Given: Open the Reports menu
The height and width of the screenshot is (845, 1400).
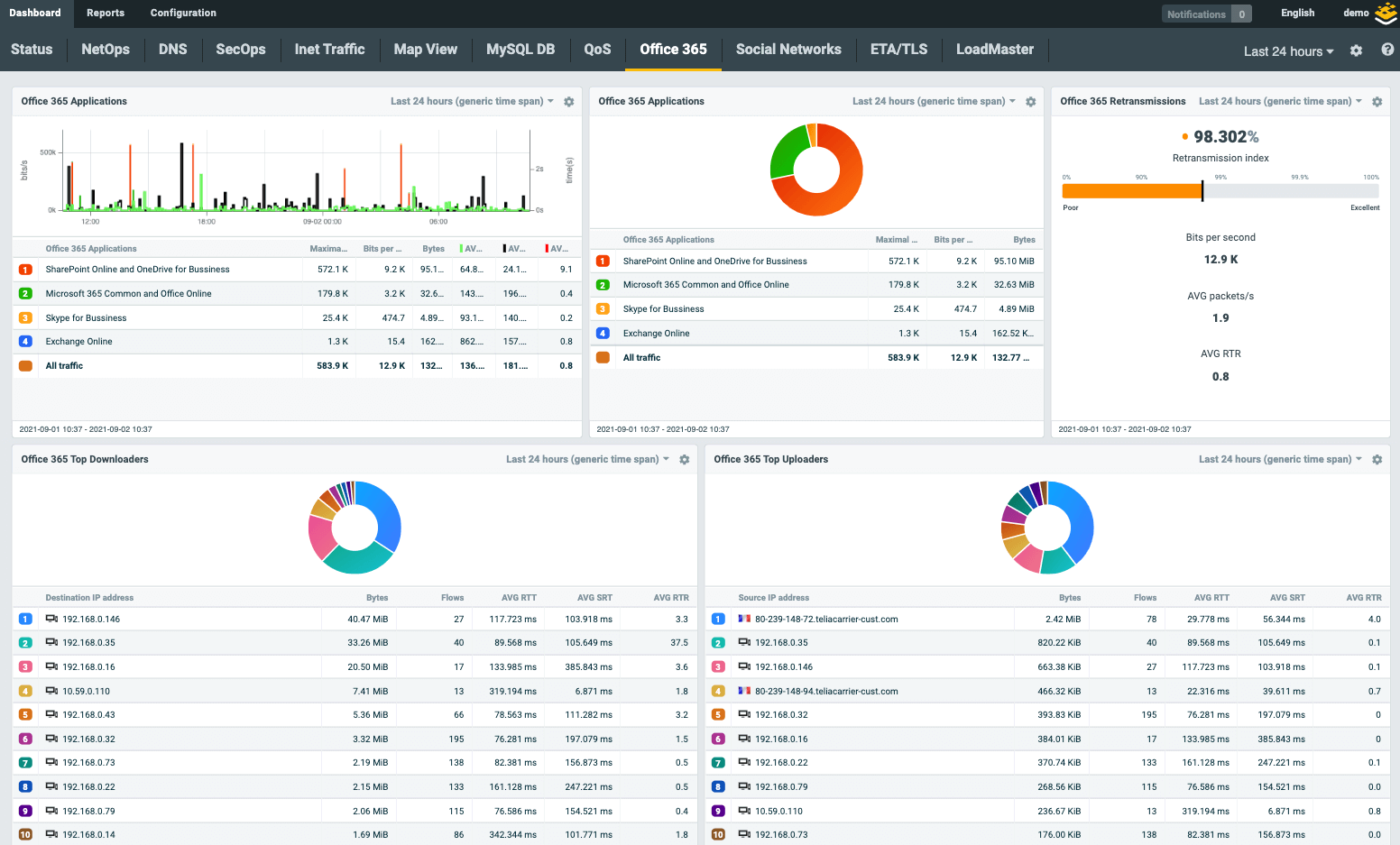Looking at the screenshot, I should pos(106,13).
